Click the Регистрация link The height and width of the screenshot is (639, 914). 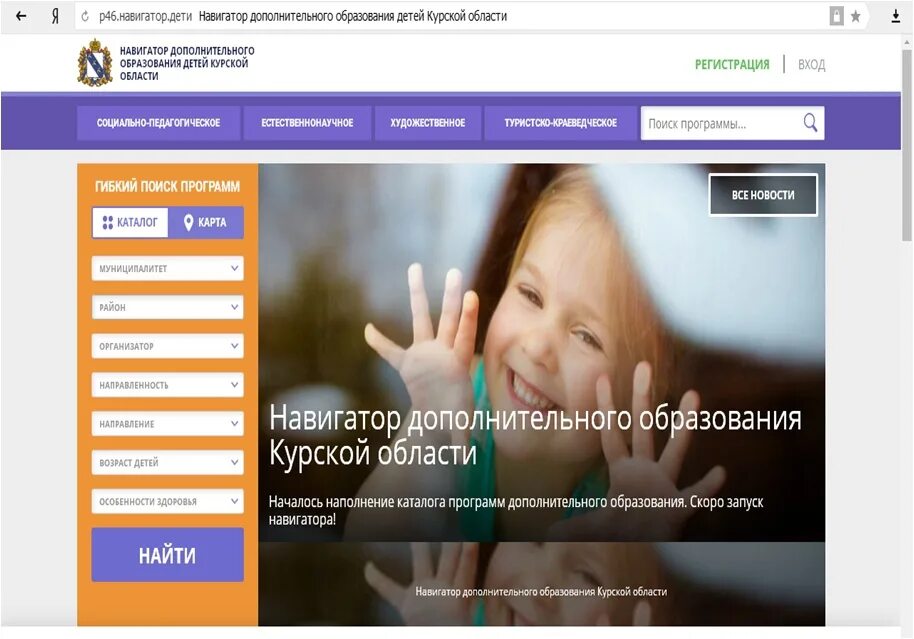[x=732, y=65]
